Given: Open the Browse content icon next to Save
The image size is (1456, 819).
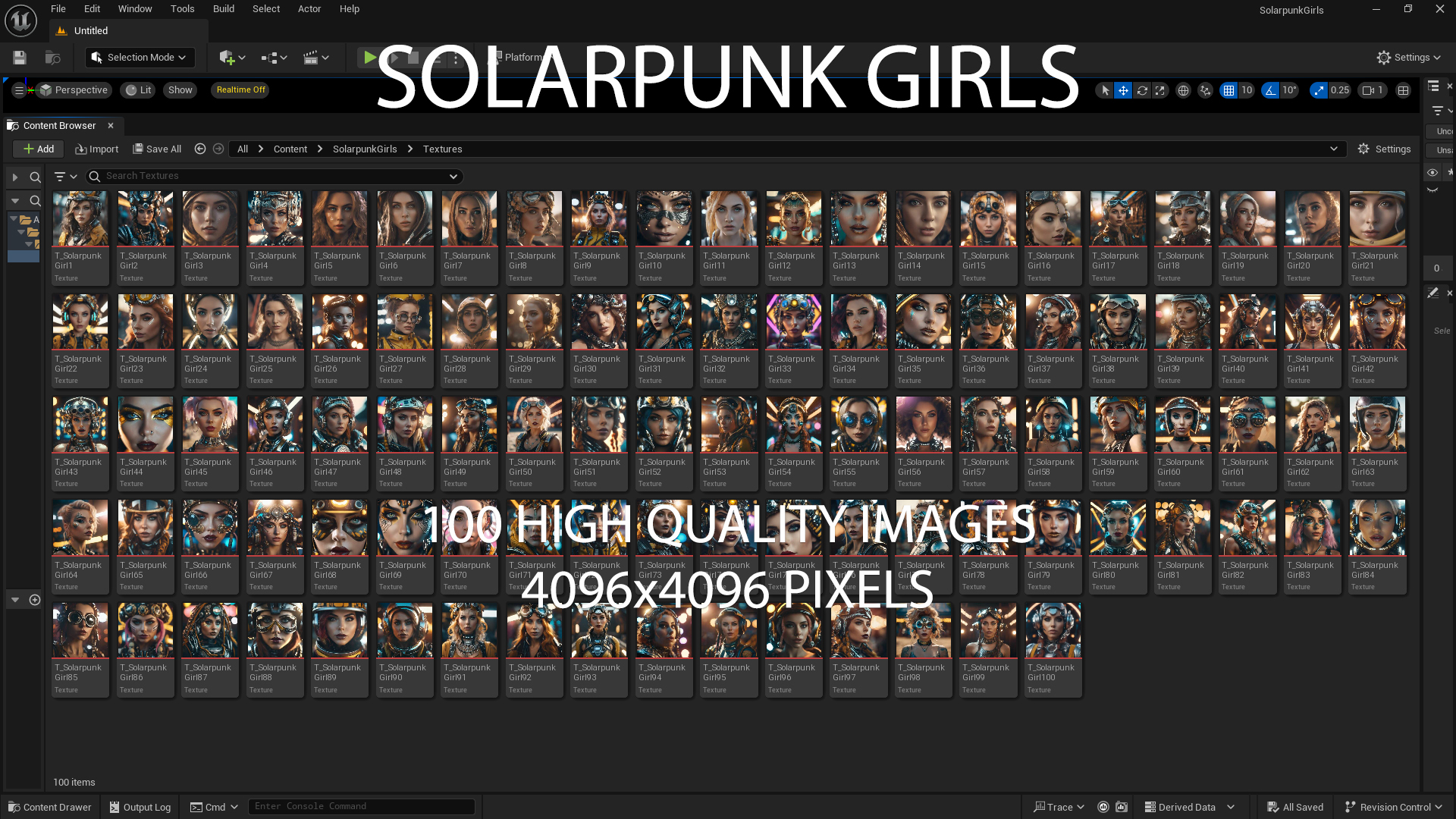Looking at the screenshot, I should [x=52, y=58].
